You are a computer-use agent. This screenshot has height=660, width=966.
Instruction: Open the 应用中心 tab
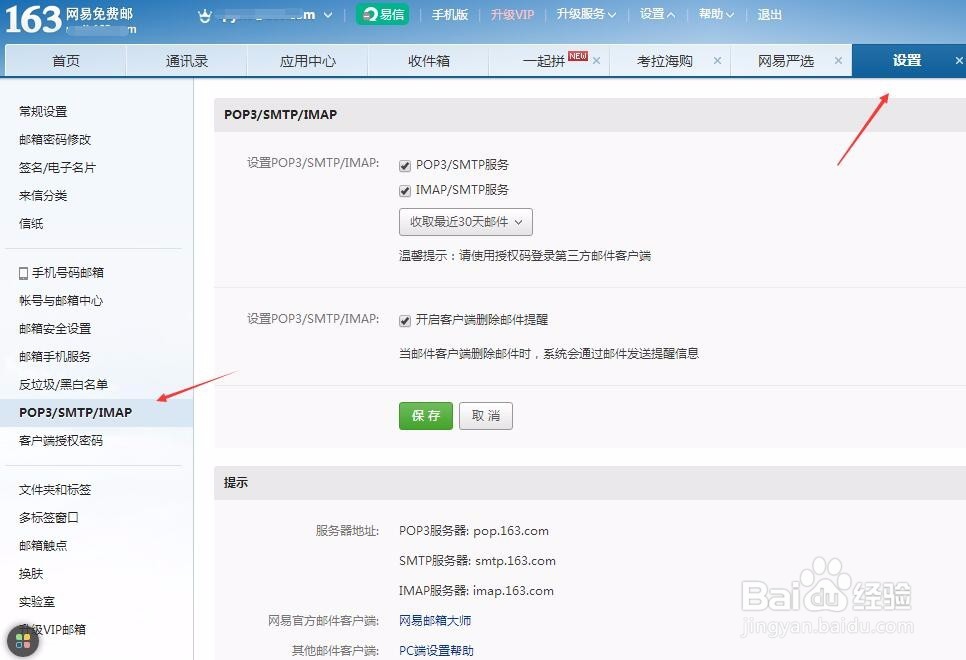click(x=307, y=60)
